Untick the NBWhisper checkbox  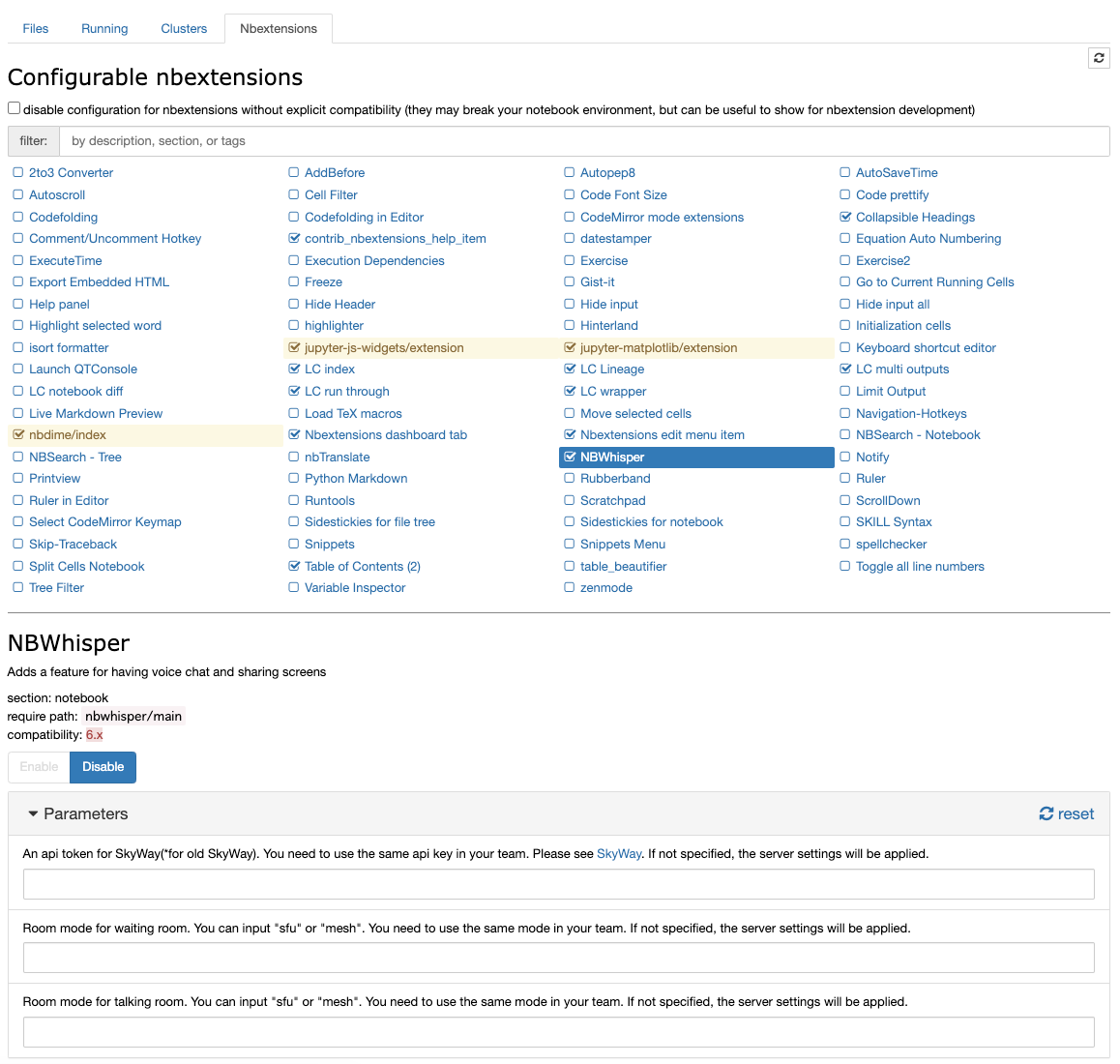[570, 457]
